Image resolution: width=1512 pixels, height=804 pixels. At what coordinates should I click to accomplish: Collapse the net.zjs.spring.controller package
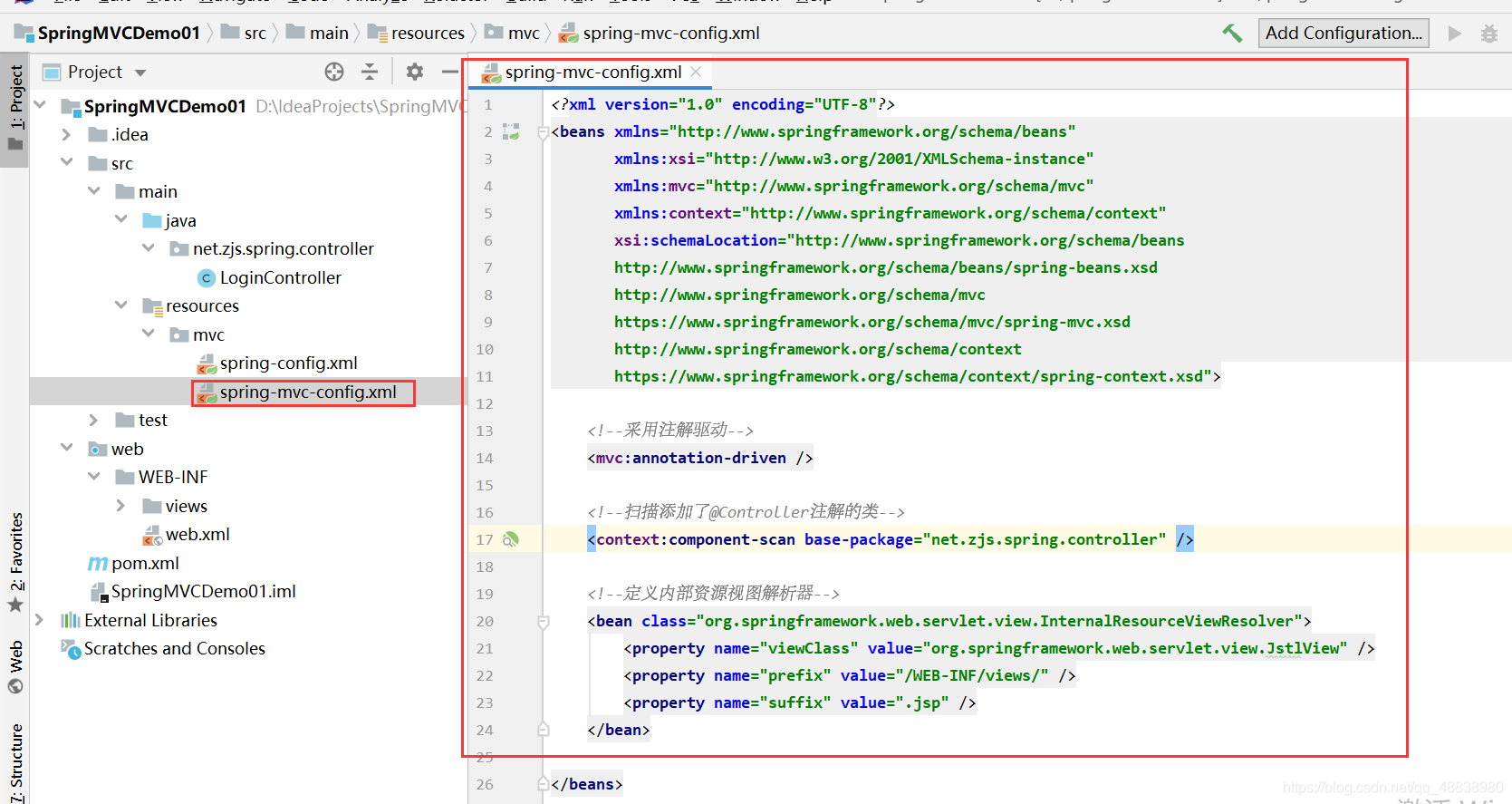tap(148, 248)
